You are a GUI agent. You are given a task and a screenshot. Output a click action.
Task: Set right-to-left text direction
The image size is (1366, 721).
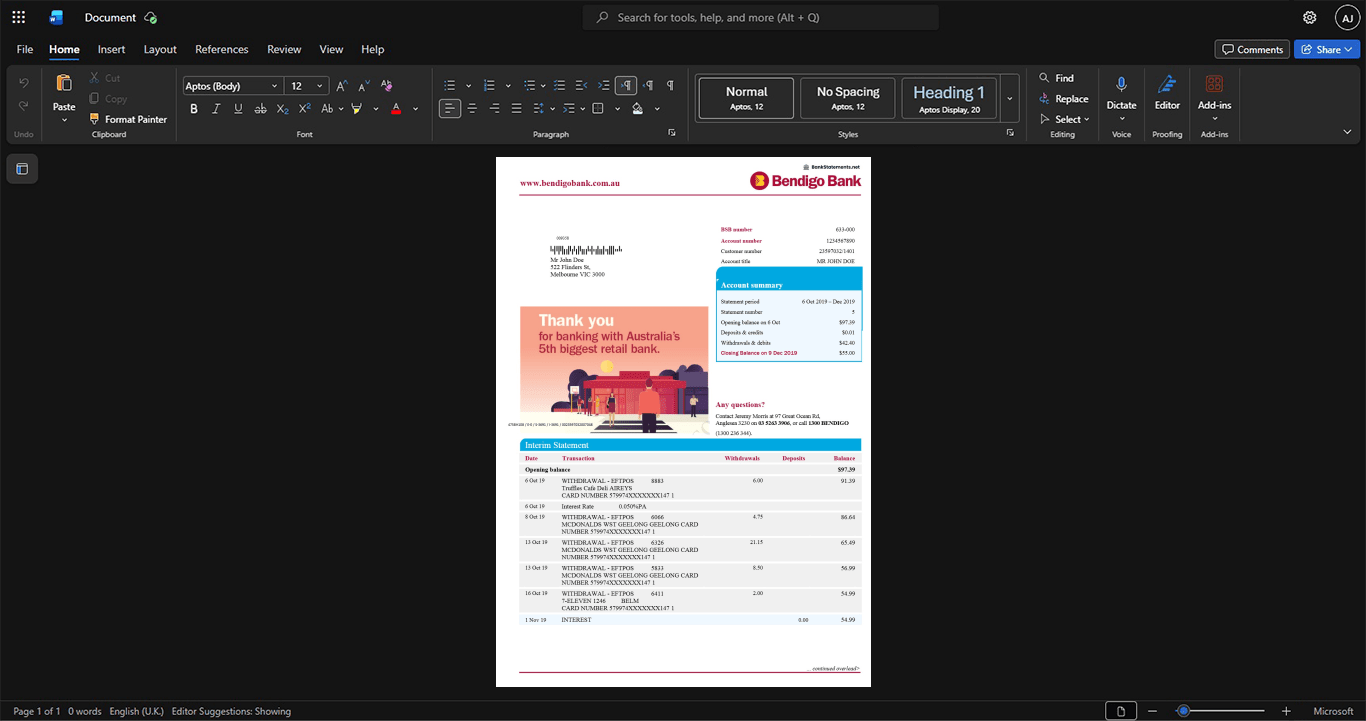(x=648, y=86)
